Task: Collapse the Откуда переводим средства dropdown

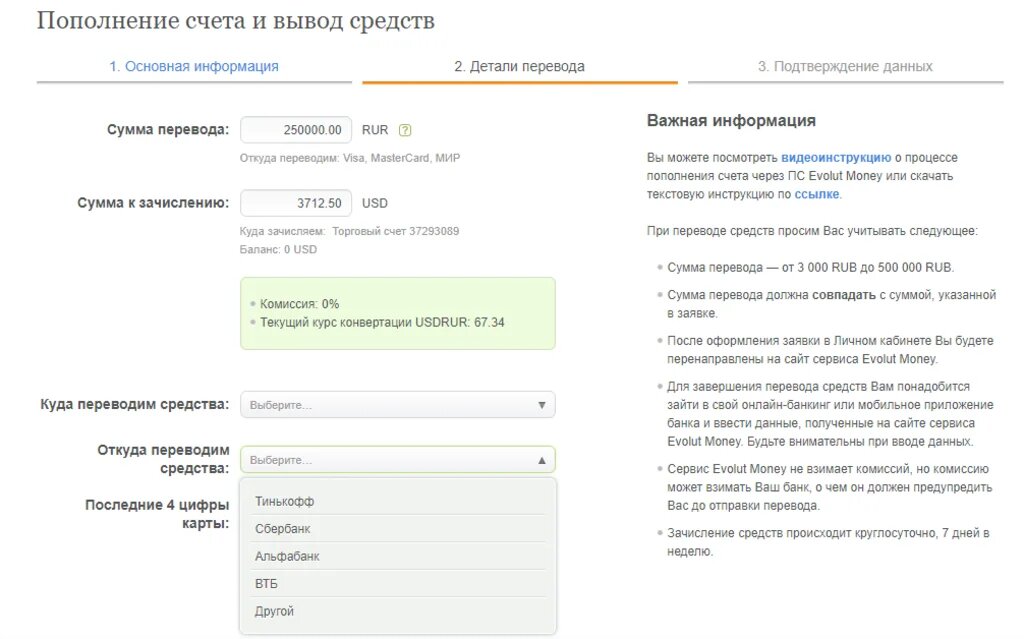Action: [398, 459]
